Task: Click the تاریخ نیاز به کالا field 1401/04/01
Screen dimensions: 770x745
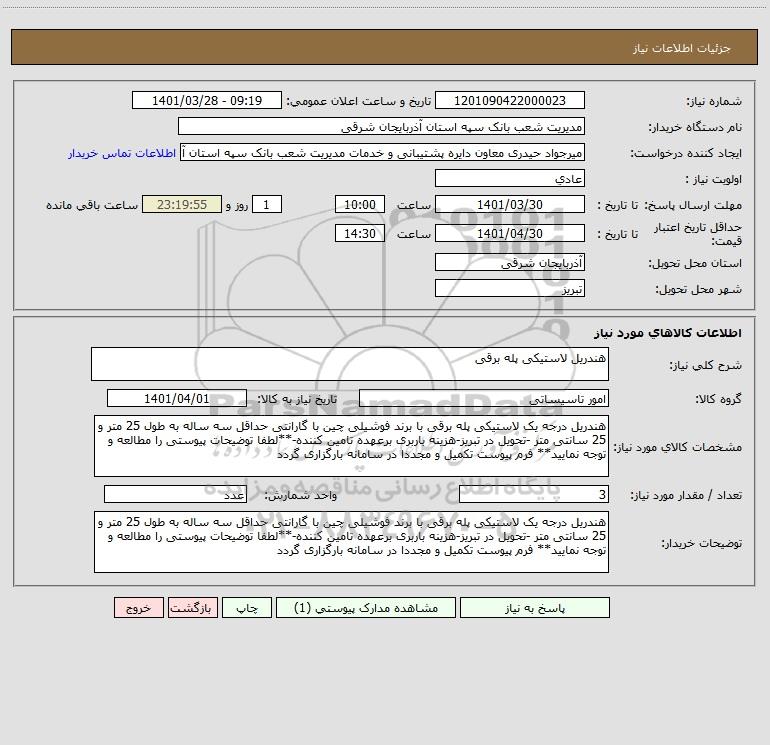Action: click(x=177, y=399)
